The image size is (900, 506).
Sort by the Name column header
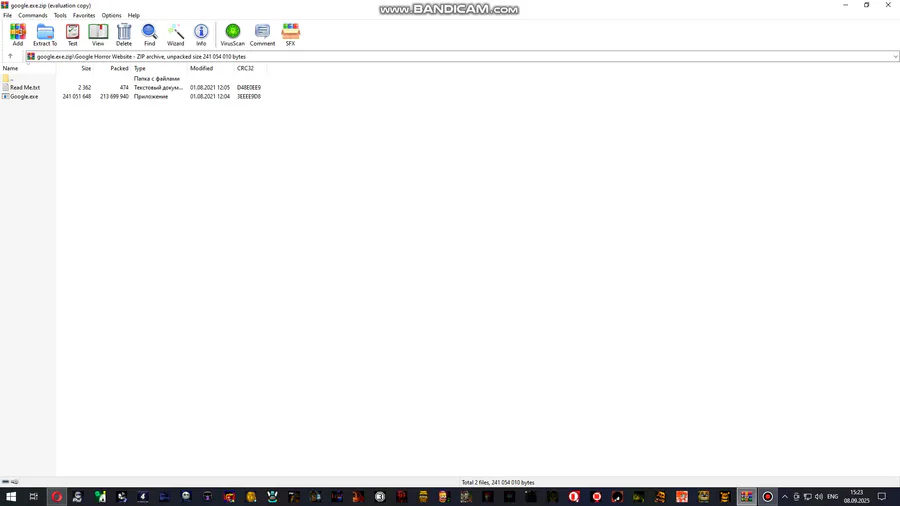click(x=28, y=68)
